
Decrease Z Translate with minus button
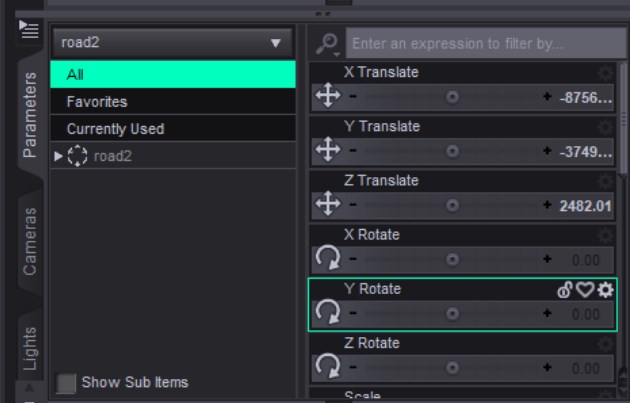[x=353, y=205]
